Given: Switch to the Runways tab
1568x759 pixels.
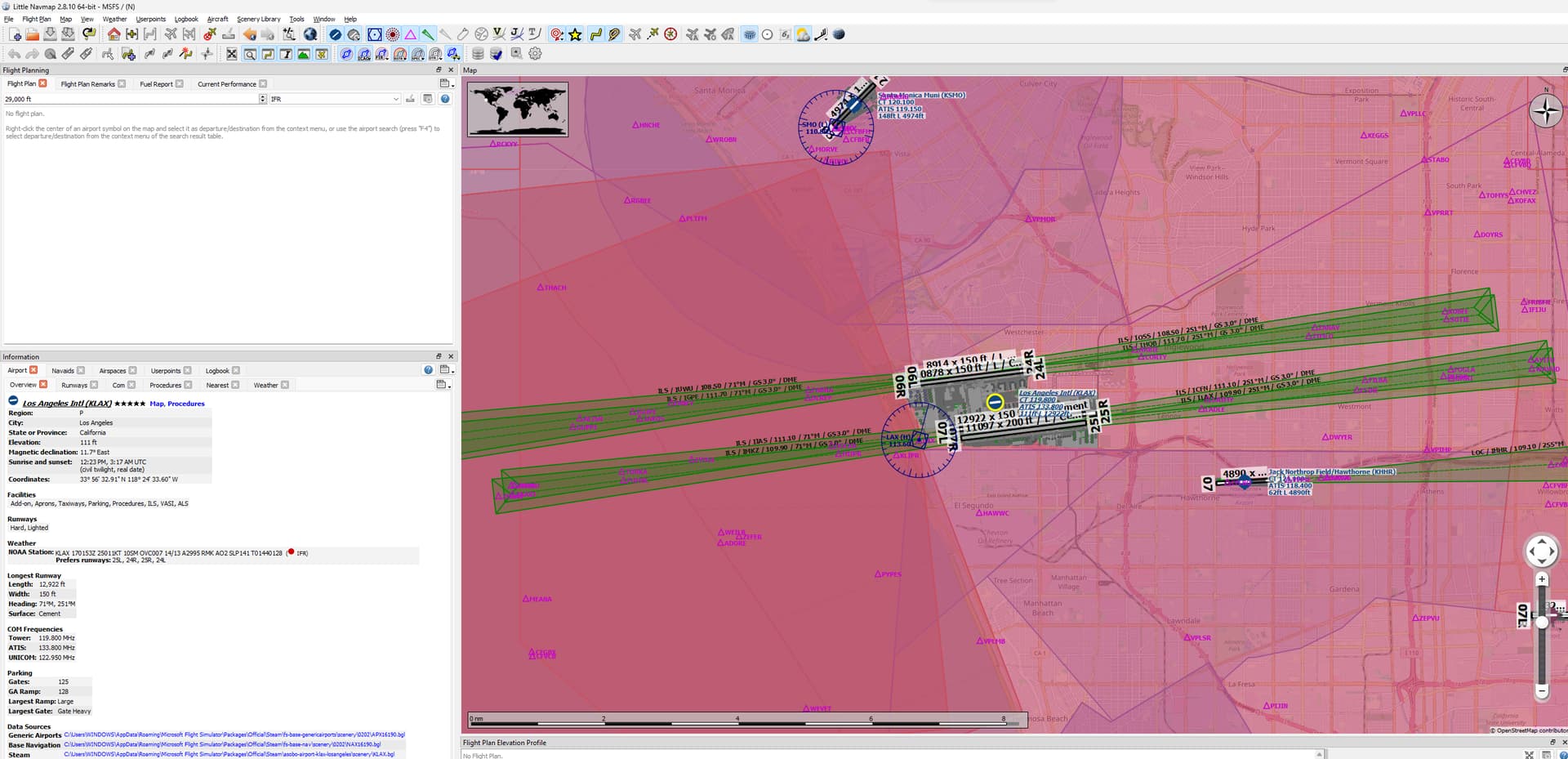Looking at the screenshot, I should click(74, 386).
